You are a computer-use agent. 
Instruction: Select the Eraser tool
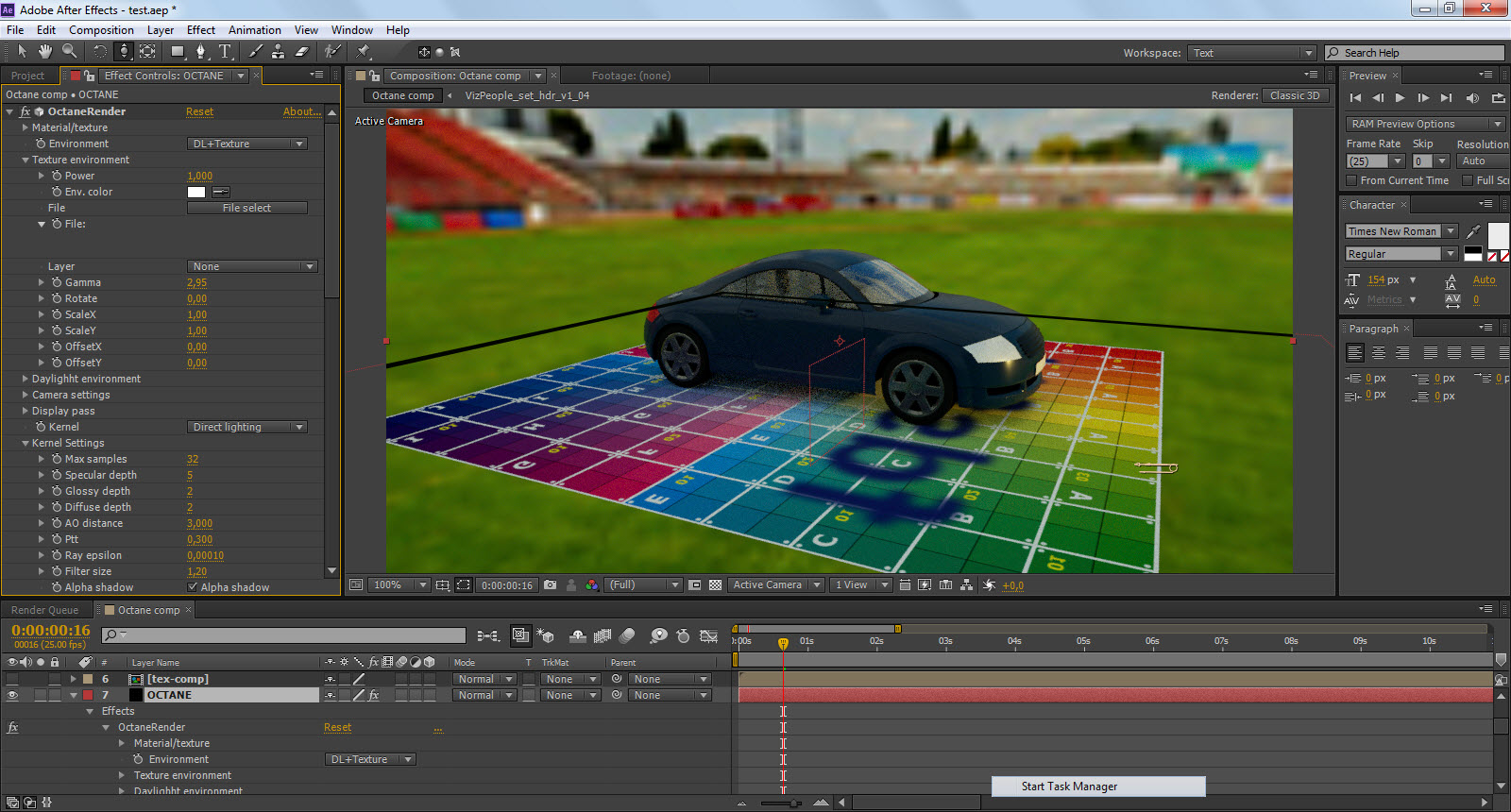click(x=302, y=52)
